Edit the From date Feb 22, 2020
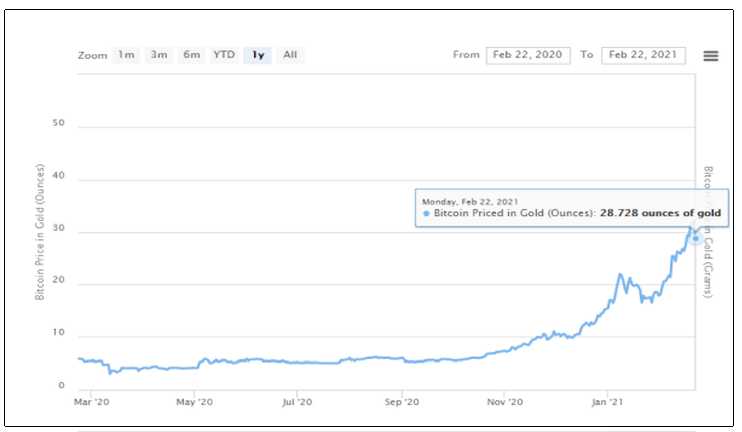This screenshot has height=432, width=742. [x=528, y=55]
